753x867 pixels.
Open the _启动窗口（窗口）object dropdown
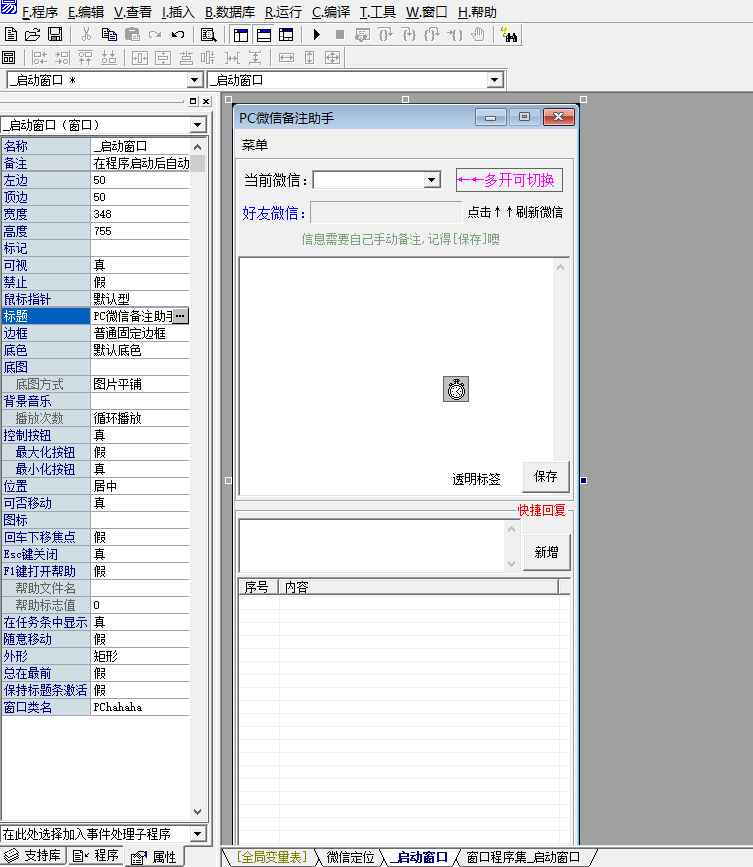coord(197,125)
